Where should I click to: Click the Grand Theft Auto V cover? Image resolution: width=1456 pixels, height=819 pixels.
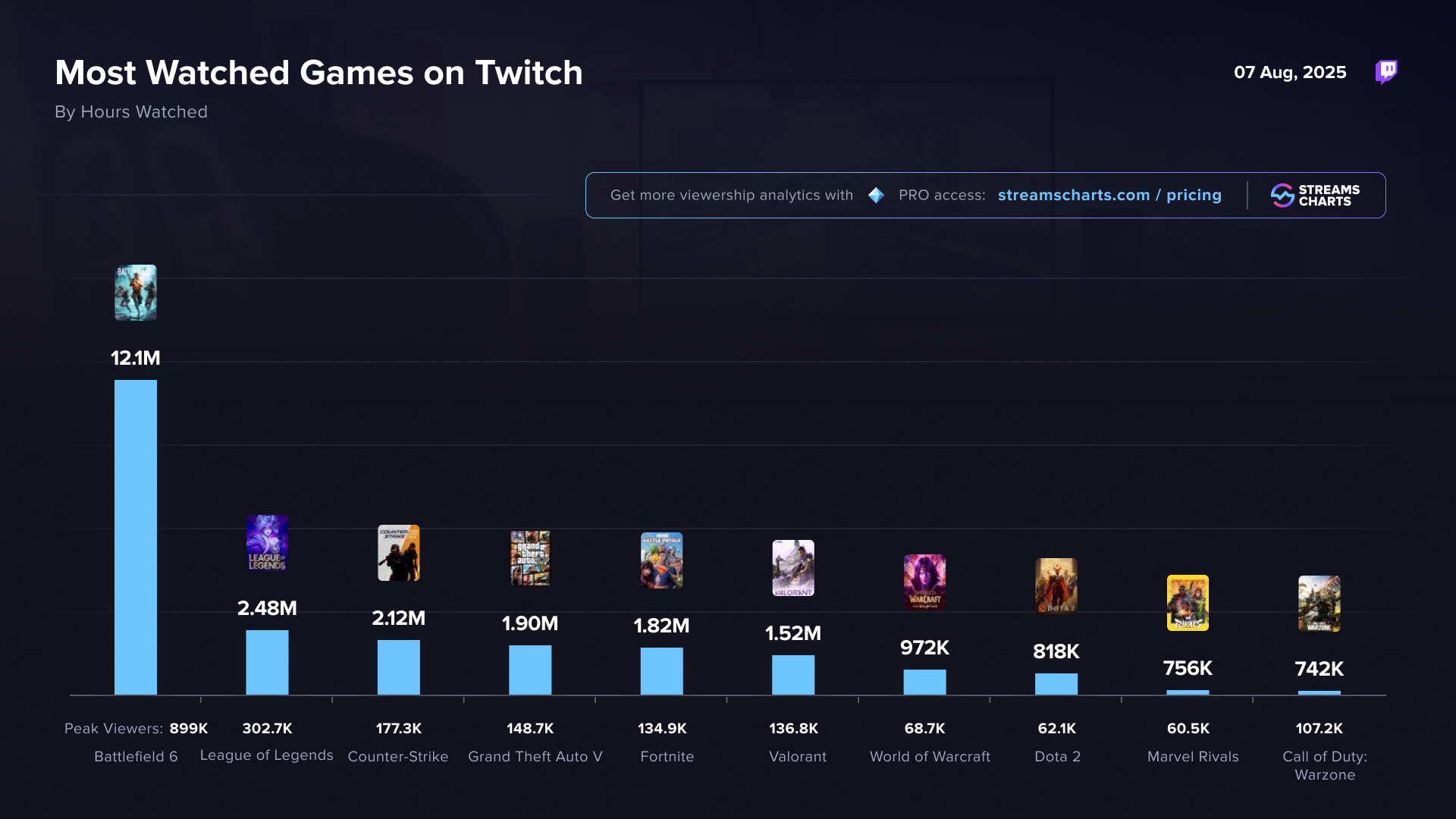530,558
